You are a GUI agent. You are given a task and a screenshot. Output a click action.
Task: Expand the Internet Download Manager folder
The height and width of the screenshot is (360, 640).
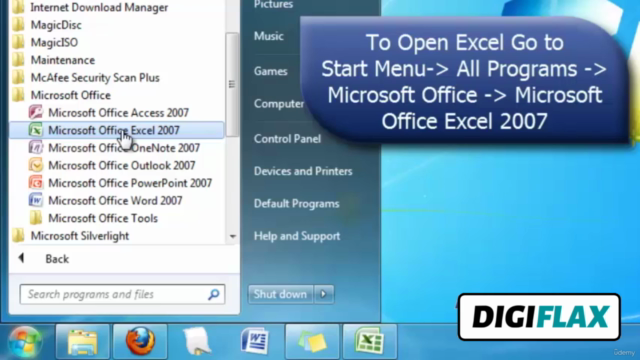click(x=99, y=7)
